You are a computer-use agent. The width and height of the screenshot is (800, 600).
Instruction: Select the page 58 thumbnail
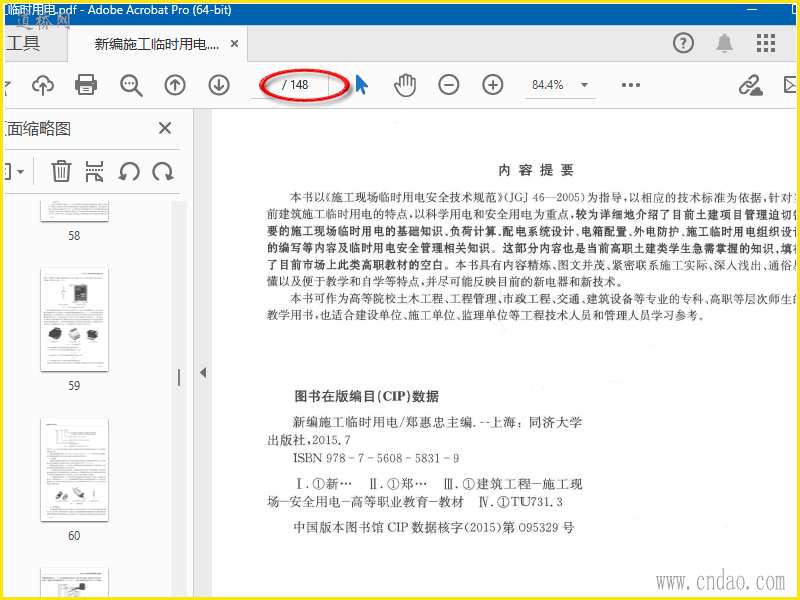tap(74, 211)
